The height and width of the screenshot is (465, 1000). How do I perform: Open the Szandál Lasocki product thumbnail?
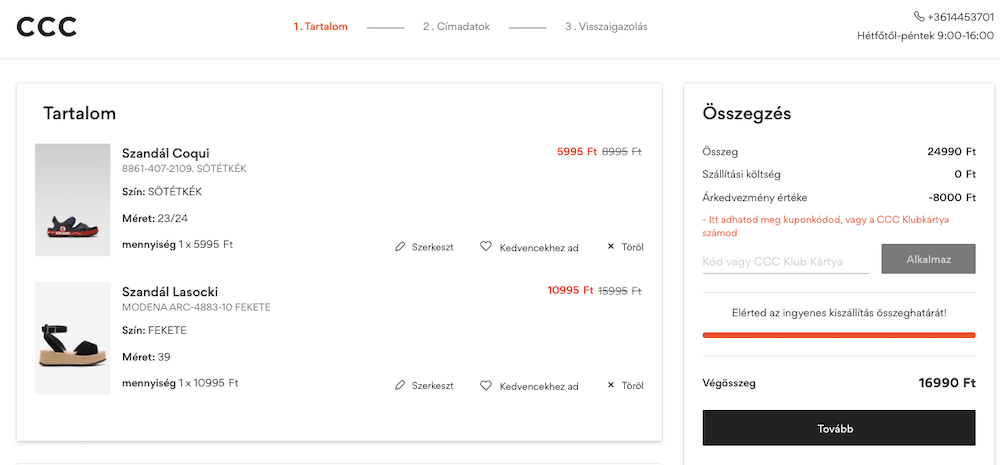(72, 338)
